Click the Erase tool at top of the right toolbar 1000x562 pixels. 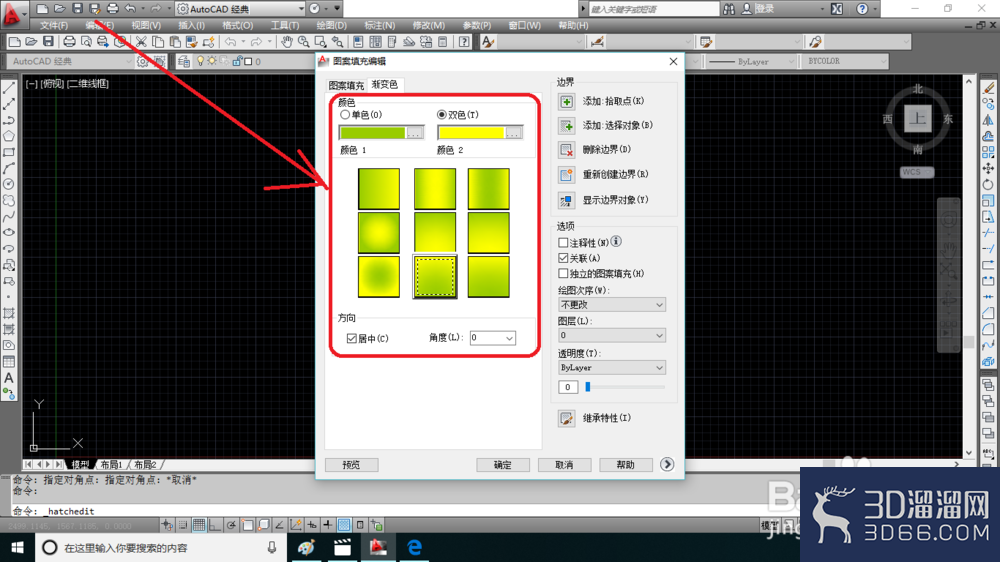pos(988,89)
